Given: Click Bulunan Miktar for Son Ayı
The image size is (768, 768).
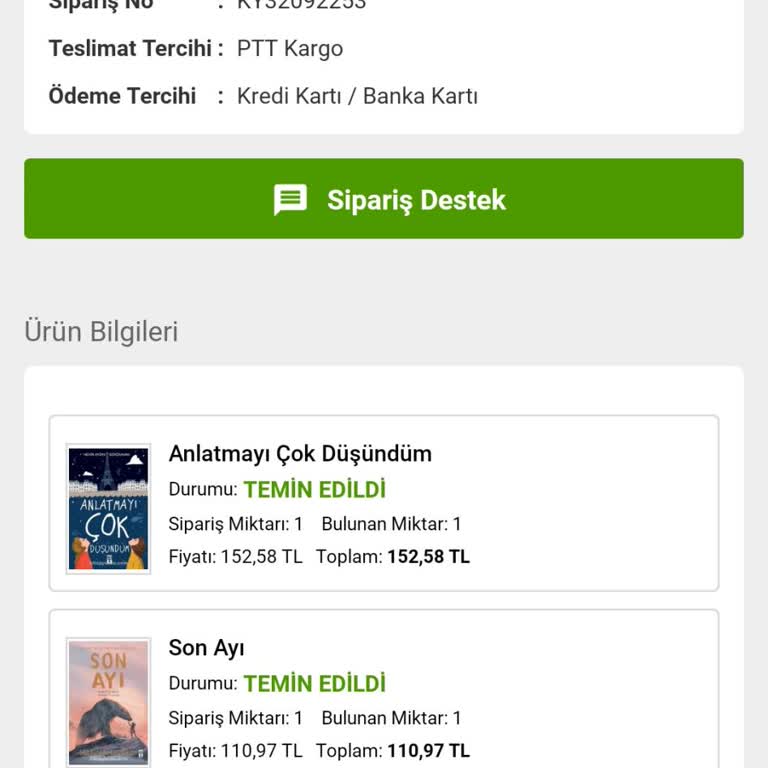Looking at the screenshot, I should pos(391,718).
